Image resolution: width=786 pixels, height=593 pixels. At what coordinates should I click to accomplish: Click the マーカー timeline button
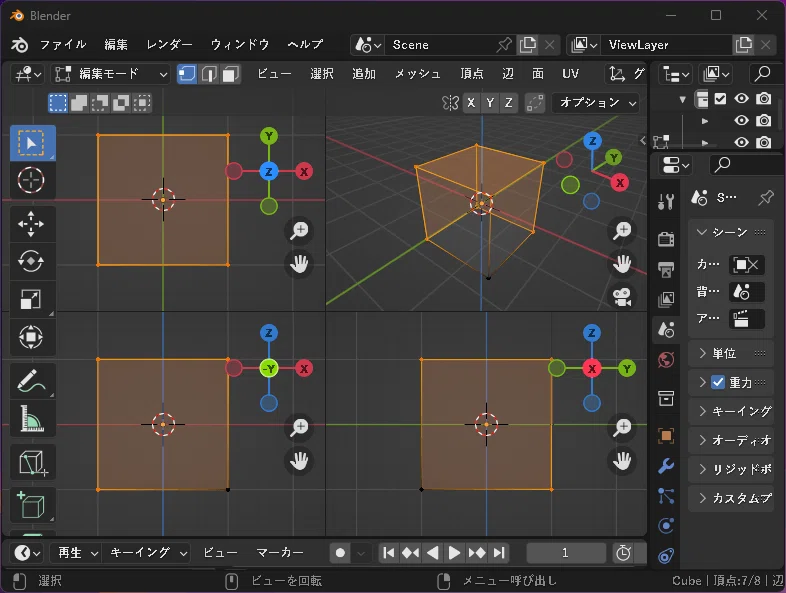click(x=280, y=552)
